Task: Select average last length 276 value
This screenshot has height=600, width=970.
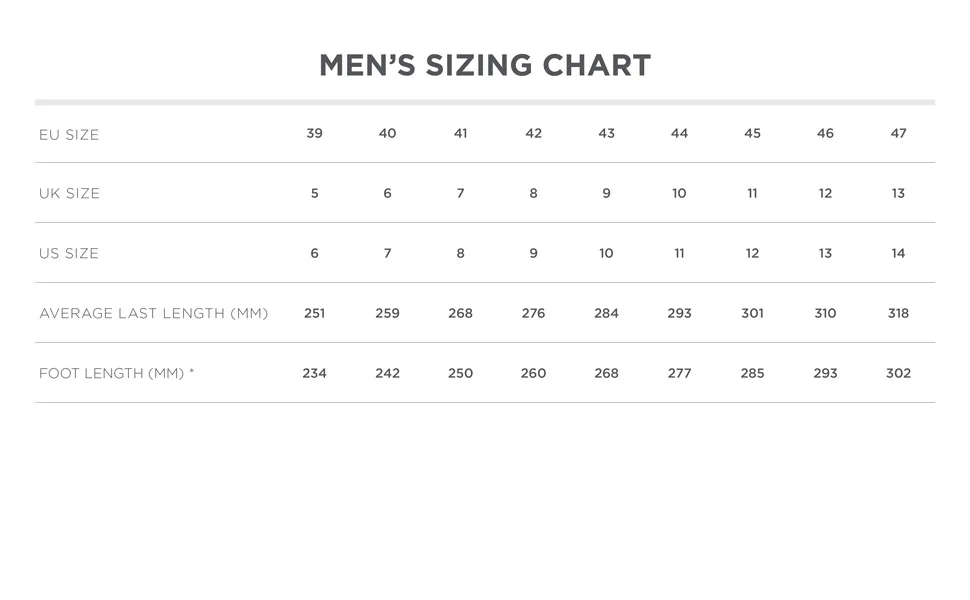Action: [x=533, y=314]
